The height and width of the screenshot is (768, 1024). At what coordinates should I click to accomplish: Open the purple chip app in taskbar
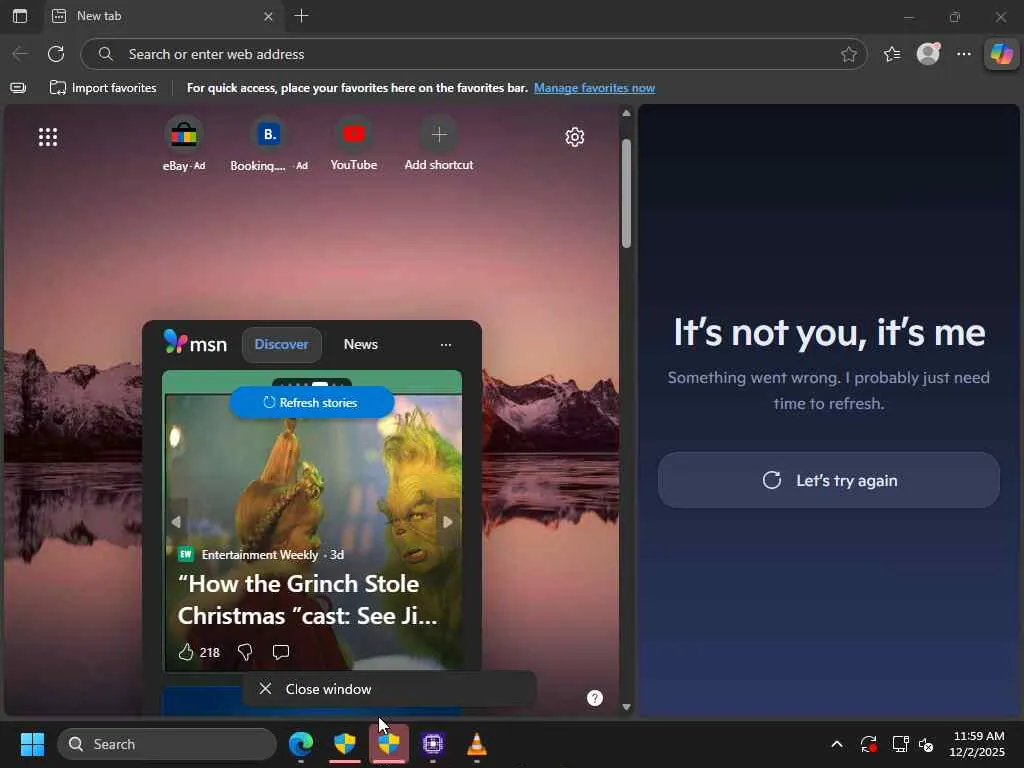pyautogui.click(x=433, y=744)
